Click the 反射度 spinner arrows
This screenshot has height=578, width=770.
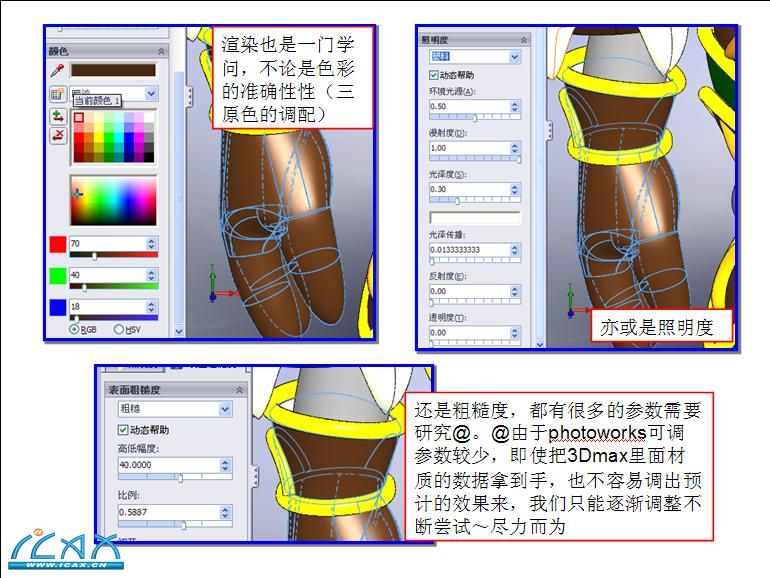tap(515, 291)
